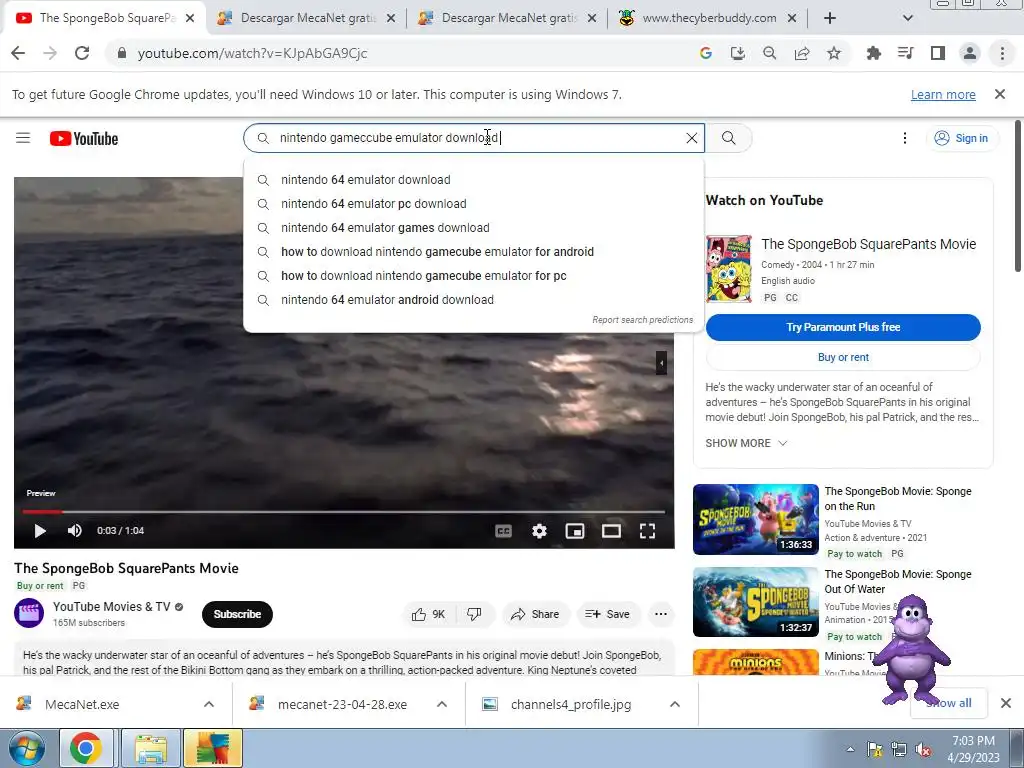Click Try Paramount Plus free
Screen dimensions: 1024x768
click(842, 327)
